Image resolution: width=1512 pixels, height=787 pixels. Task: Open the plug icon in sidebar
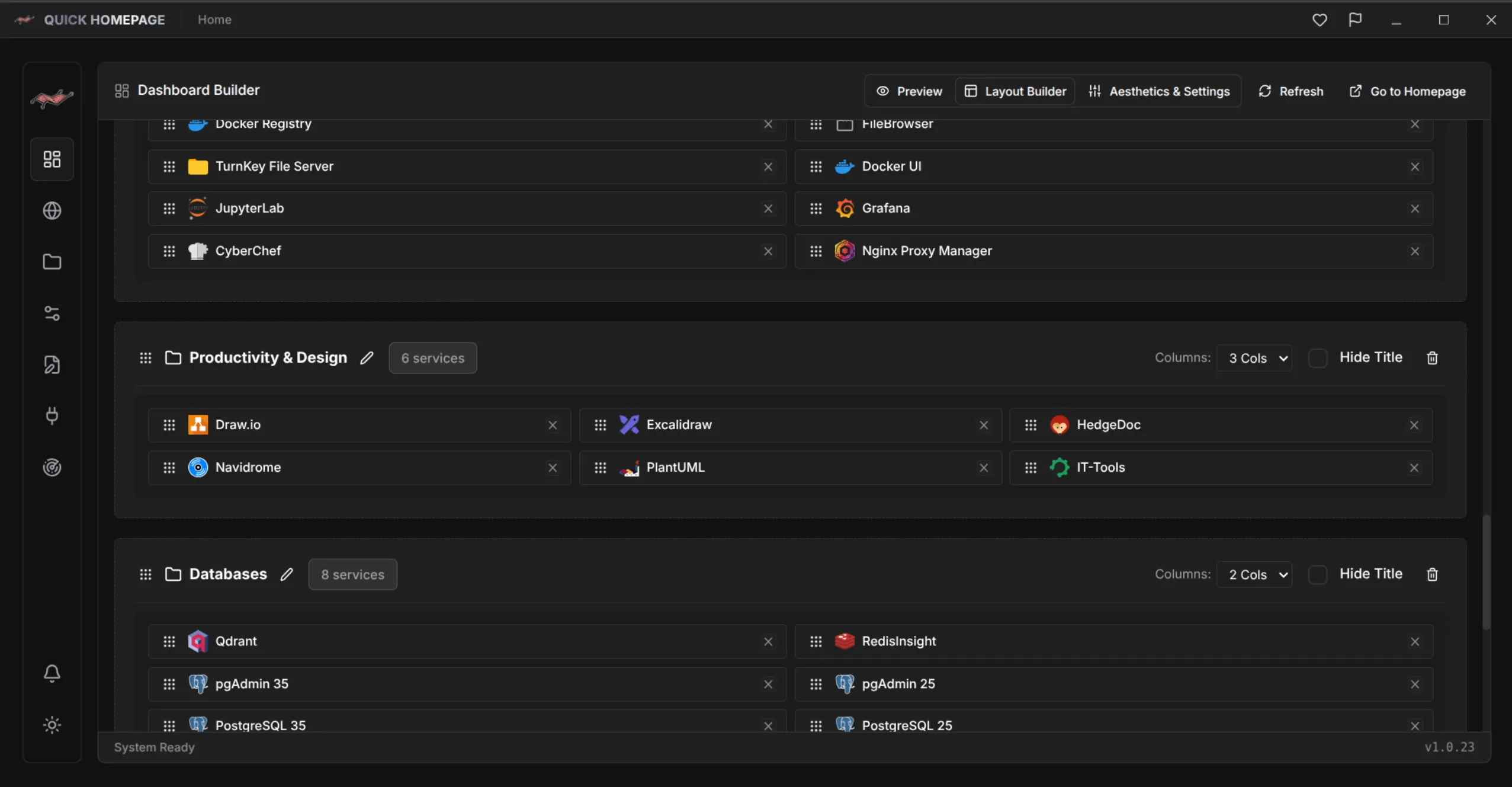pyautogui.click(x=52, y=415)
